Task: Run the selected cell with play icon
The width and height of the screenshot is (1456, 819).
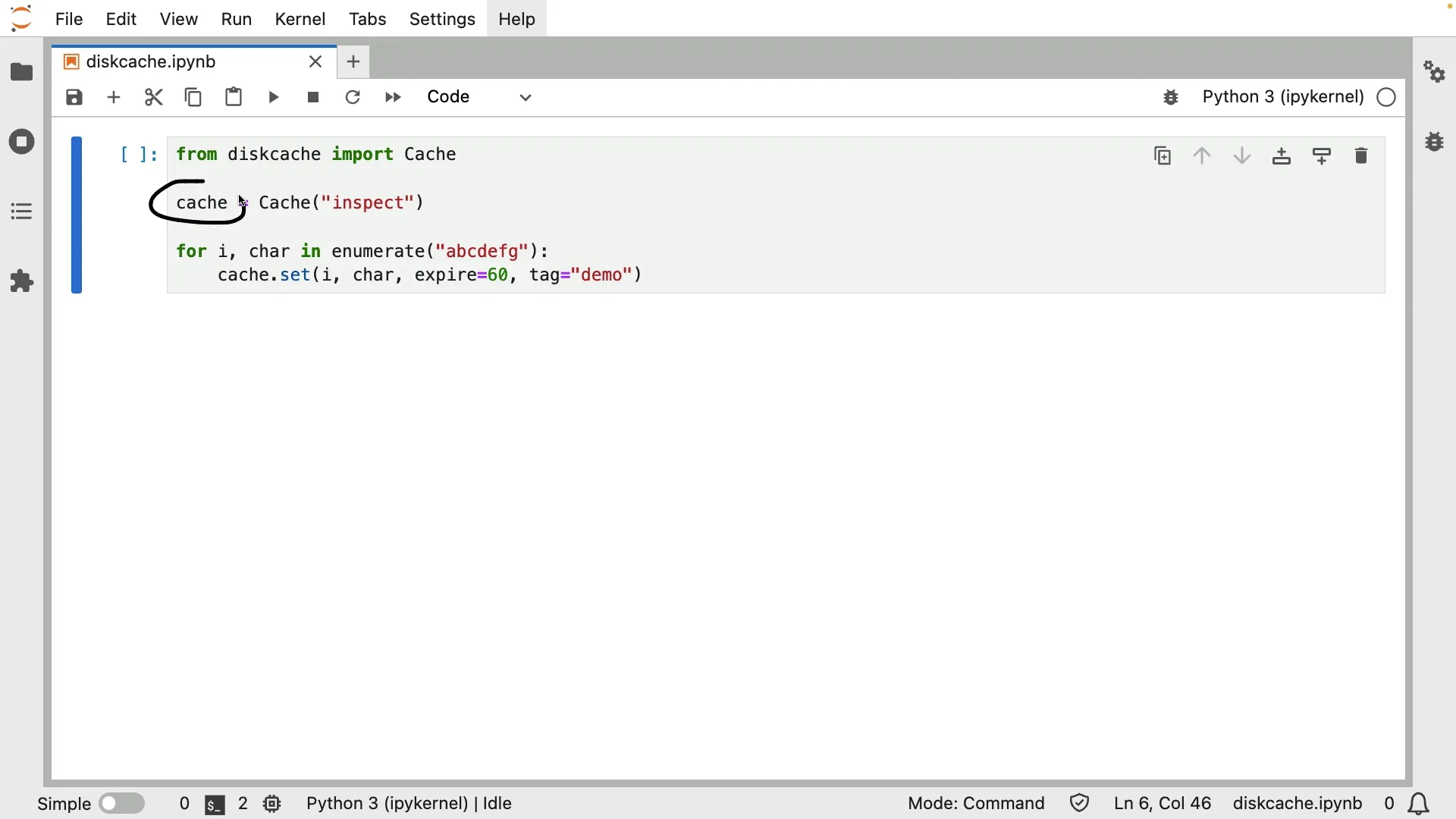Action: [275, 98]
